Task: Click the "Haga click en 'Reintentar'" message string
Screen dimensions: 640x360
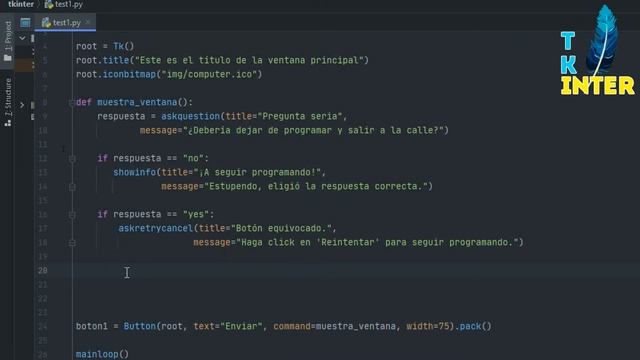Action: point(377,242)
